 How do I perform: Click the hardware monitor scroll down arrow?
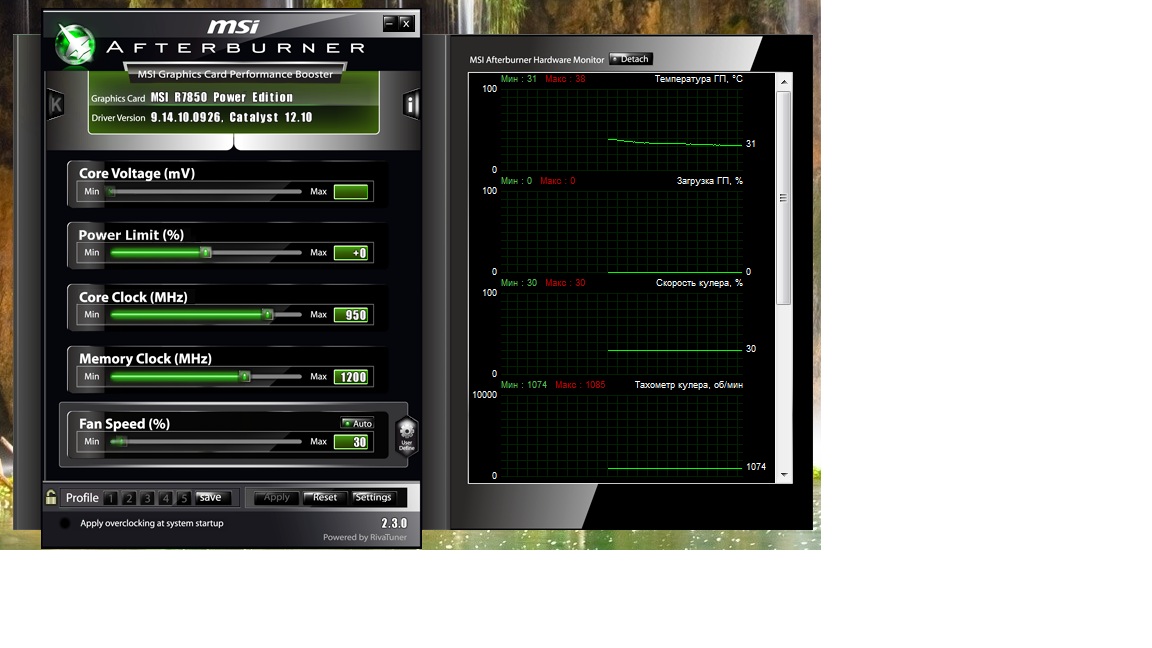pyautogui.click(x=784, y=475)
